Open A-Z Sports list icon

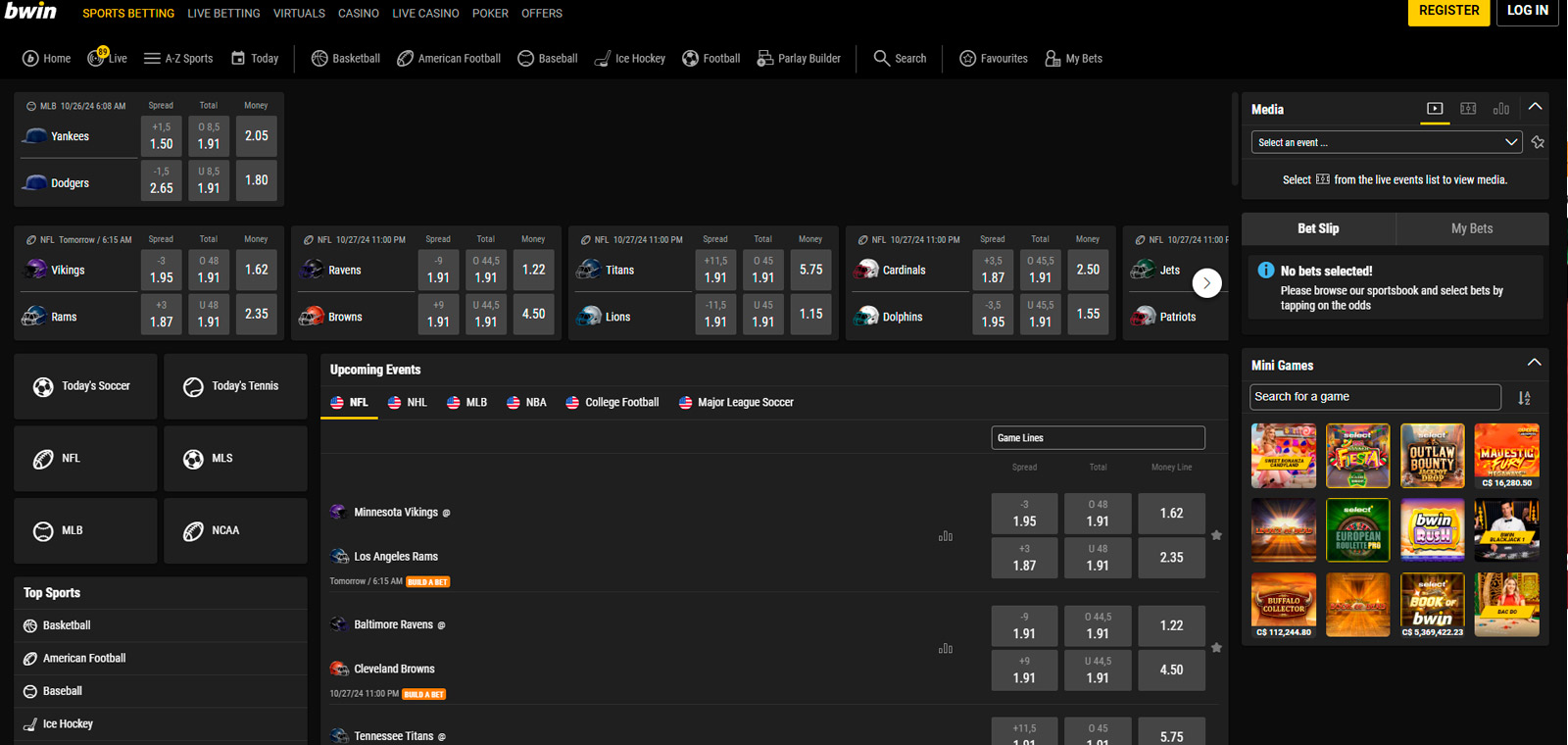[152, 59]
